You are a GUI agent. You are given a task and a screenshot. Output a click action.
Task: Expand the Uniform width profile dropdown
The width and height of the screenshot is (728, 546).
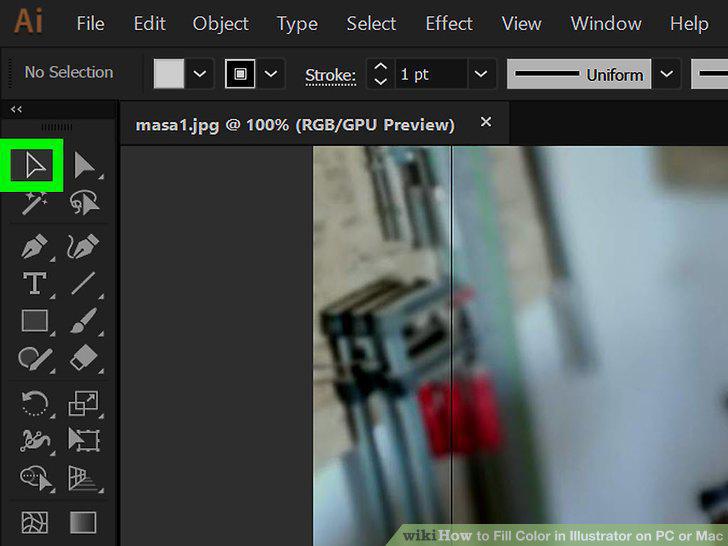[667, 74]
